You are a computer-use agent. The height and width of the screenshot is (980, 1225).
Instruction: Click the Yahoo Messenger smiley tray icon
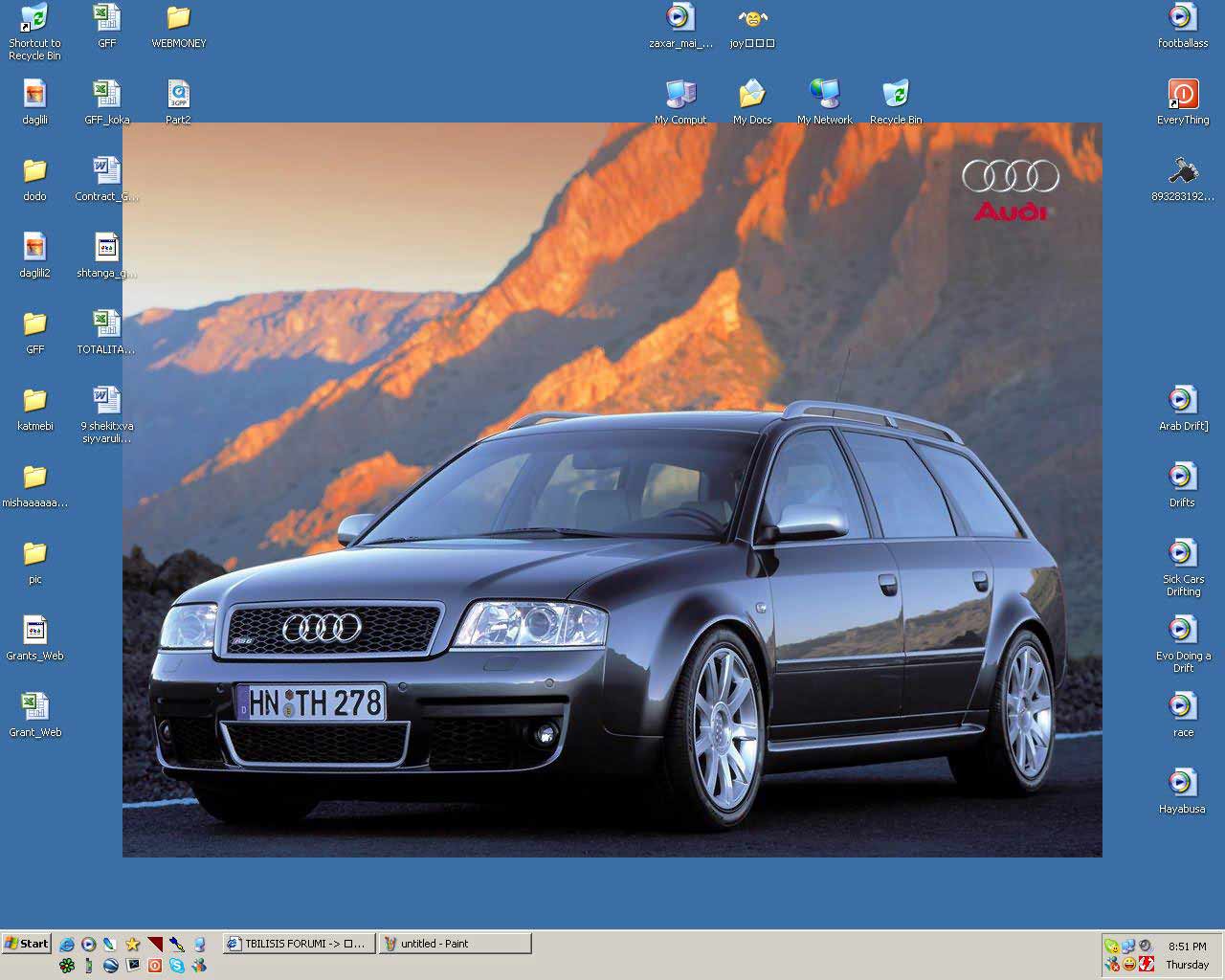tap(1129, 965)
